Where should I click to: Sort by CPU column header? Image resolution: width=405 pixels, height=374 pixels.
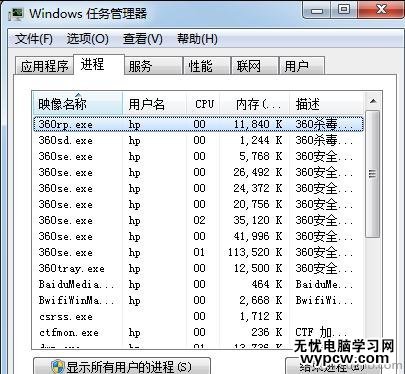(x=203, y=104)
